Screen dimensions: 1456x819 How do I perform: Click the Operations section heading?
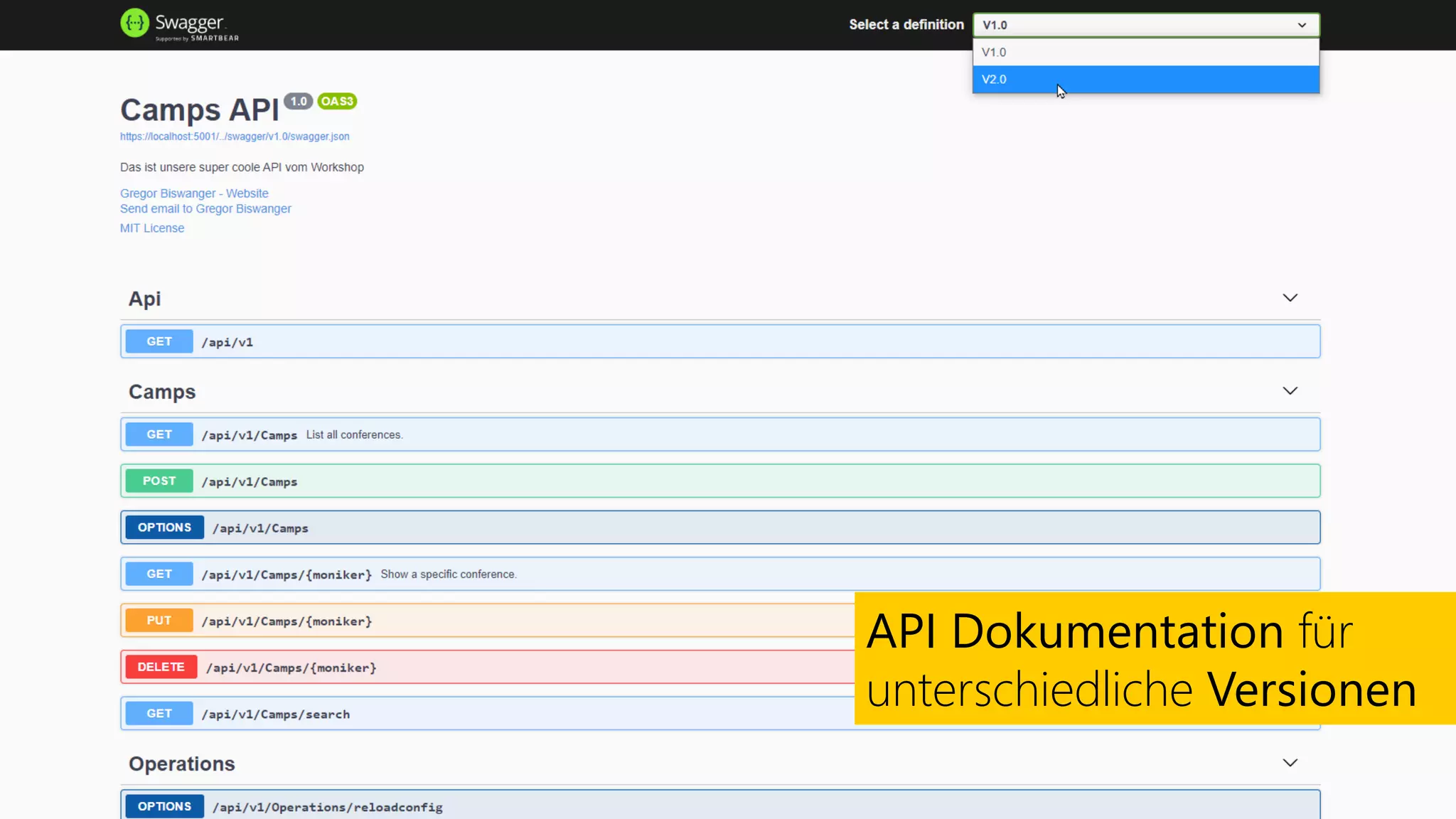[x=182, y=764]
